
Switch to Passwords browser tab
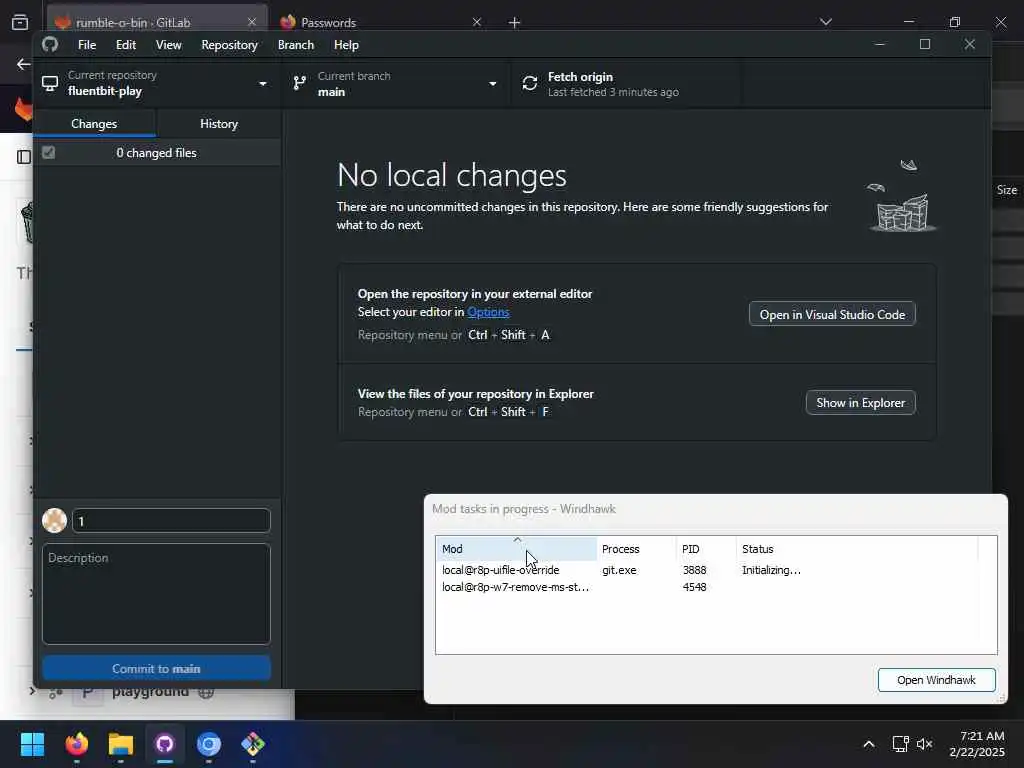381,22
